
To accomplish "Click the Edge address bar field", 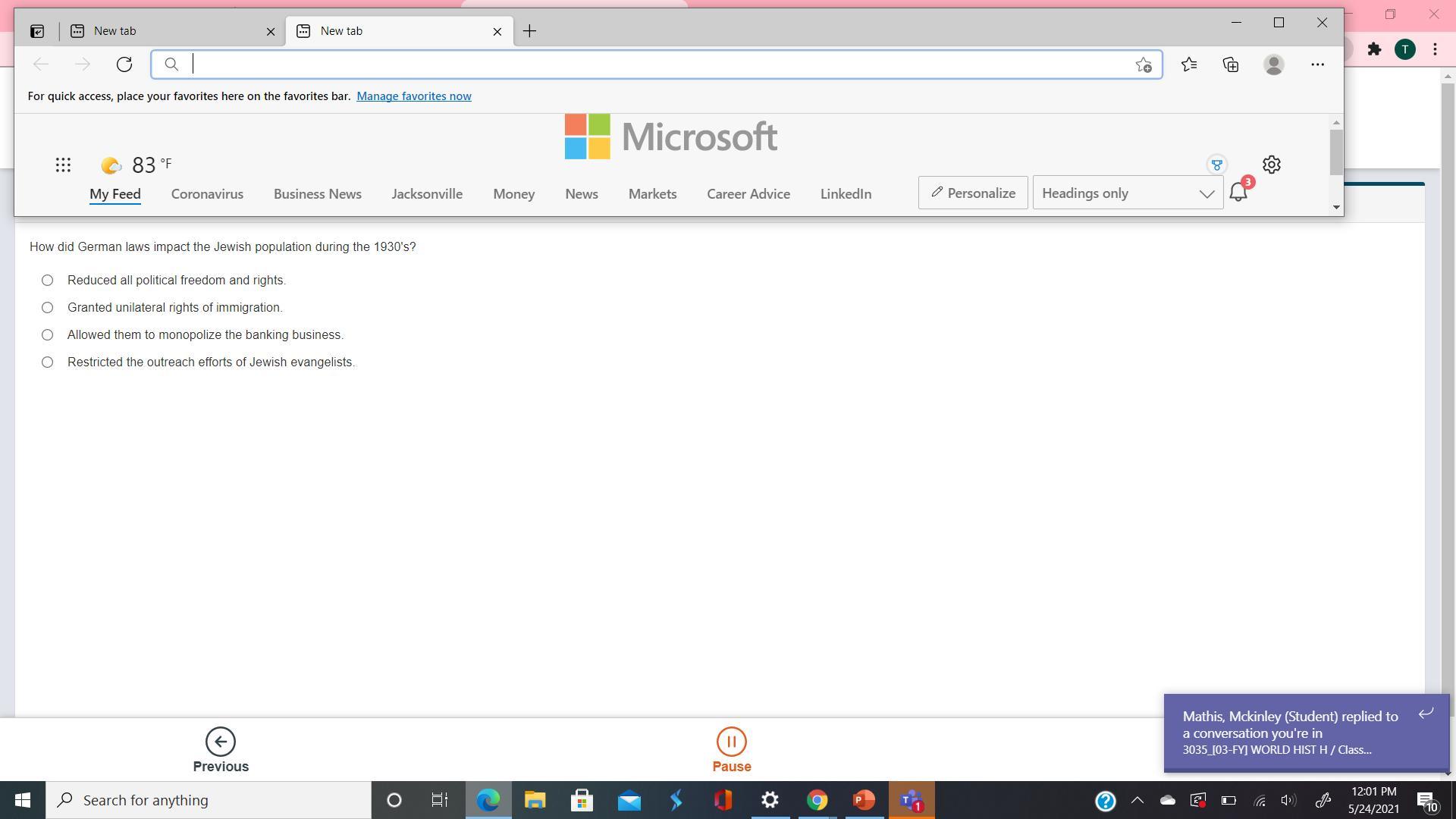I will point(652,64).
